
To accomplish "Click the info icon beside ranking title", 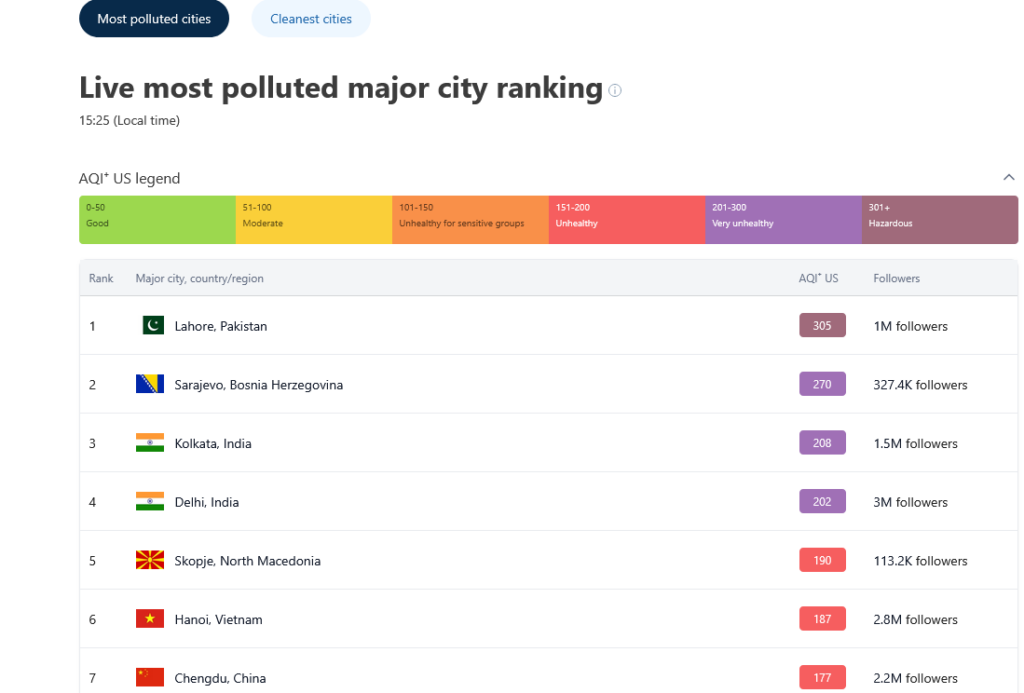I will [x=615, y=90].
